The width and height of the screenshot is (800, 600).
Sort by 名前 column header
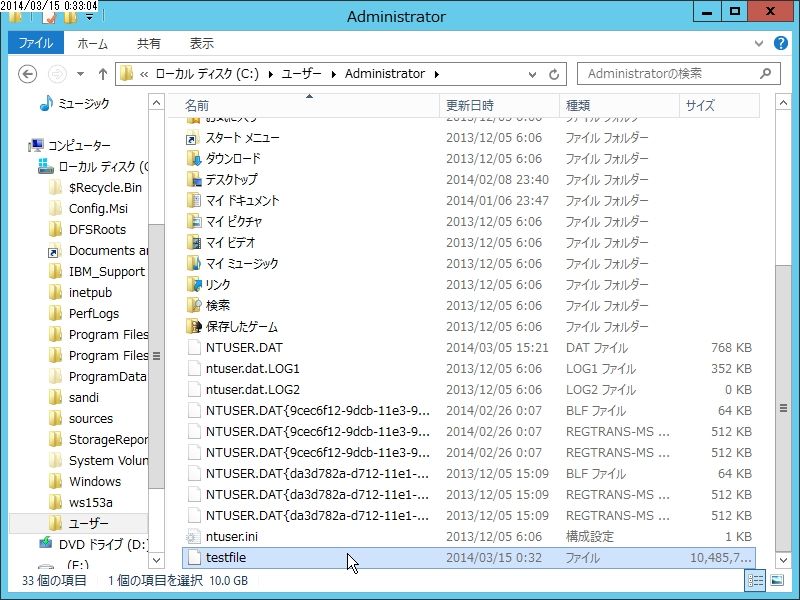click(304, 106)
